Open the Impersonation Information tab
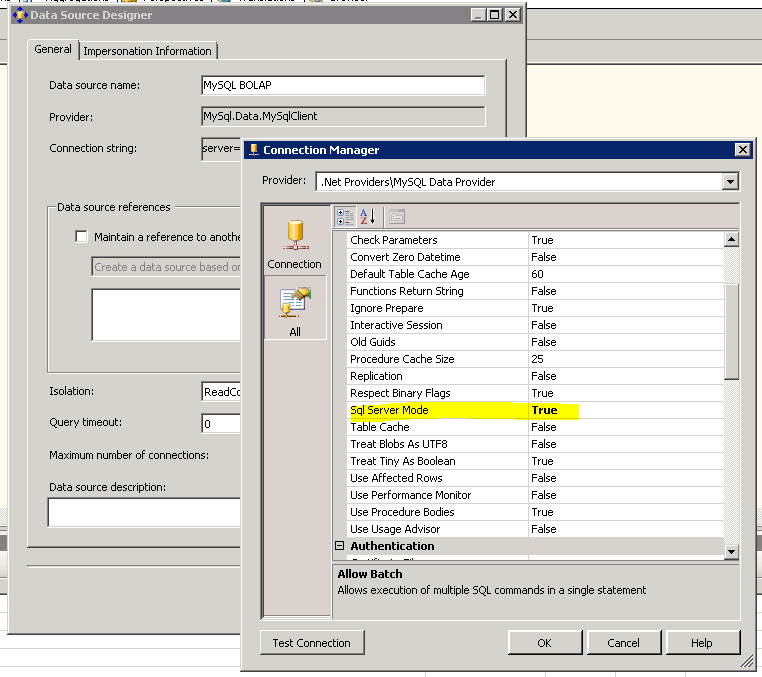762x677 pixels. click(x=147, y=51)
